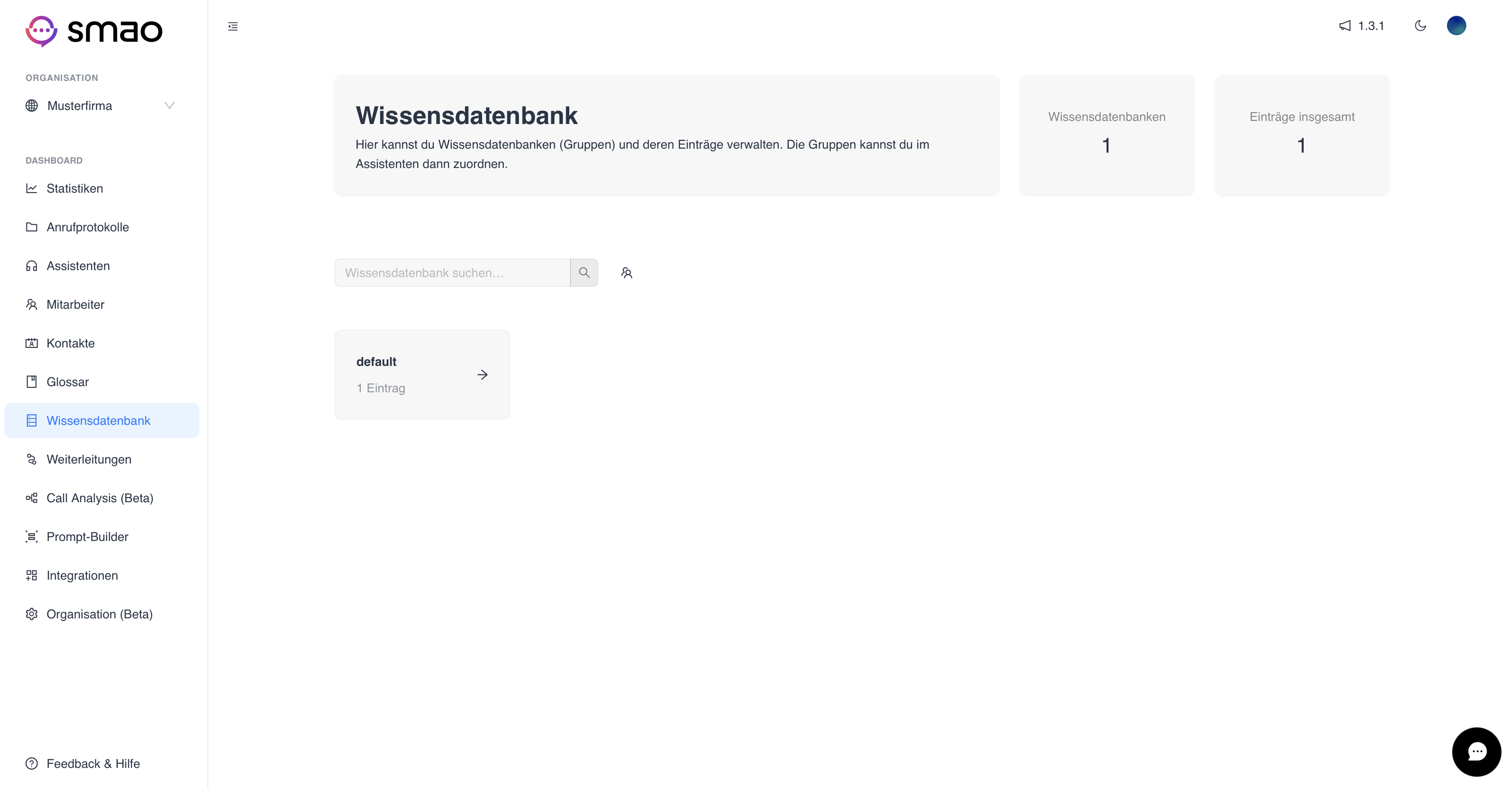Click the search magnifier button

584,273
